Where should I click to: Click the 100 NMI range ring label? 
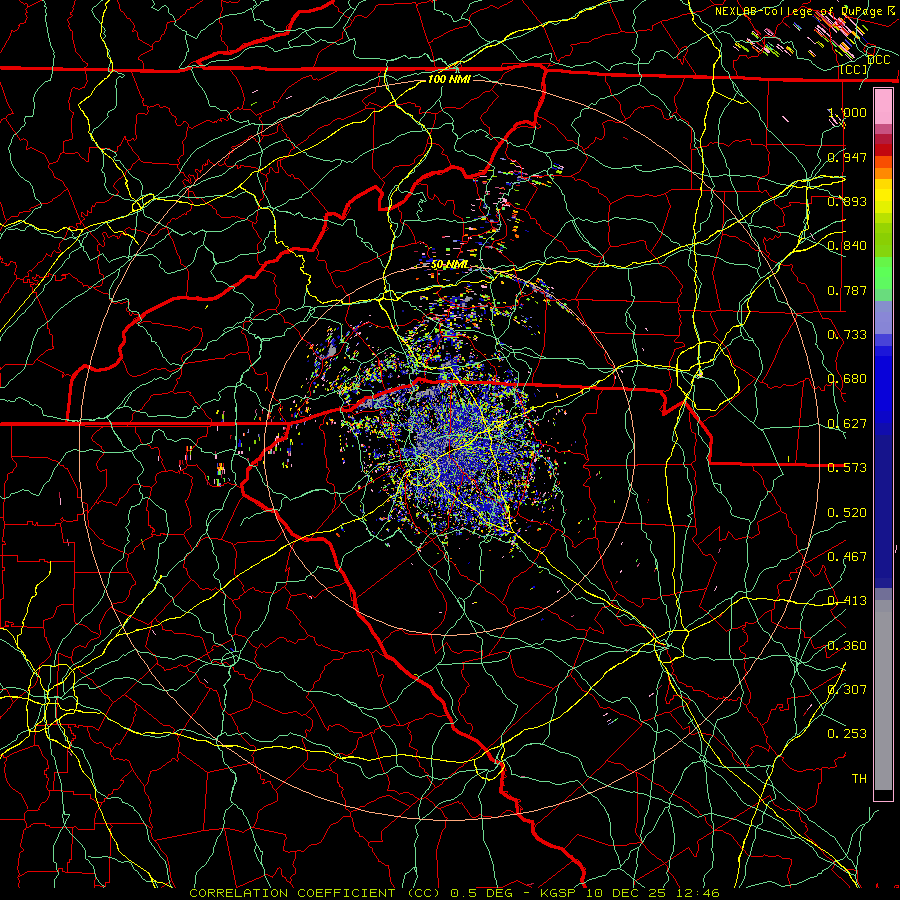click(449, 79)
